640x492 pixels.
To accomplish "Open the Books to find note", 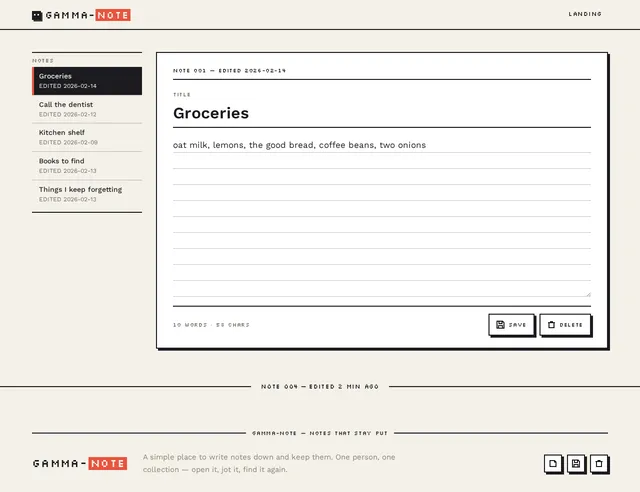I will pos(87,165).
